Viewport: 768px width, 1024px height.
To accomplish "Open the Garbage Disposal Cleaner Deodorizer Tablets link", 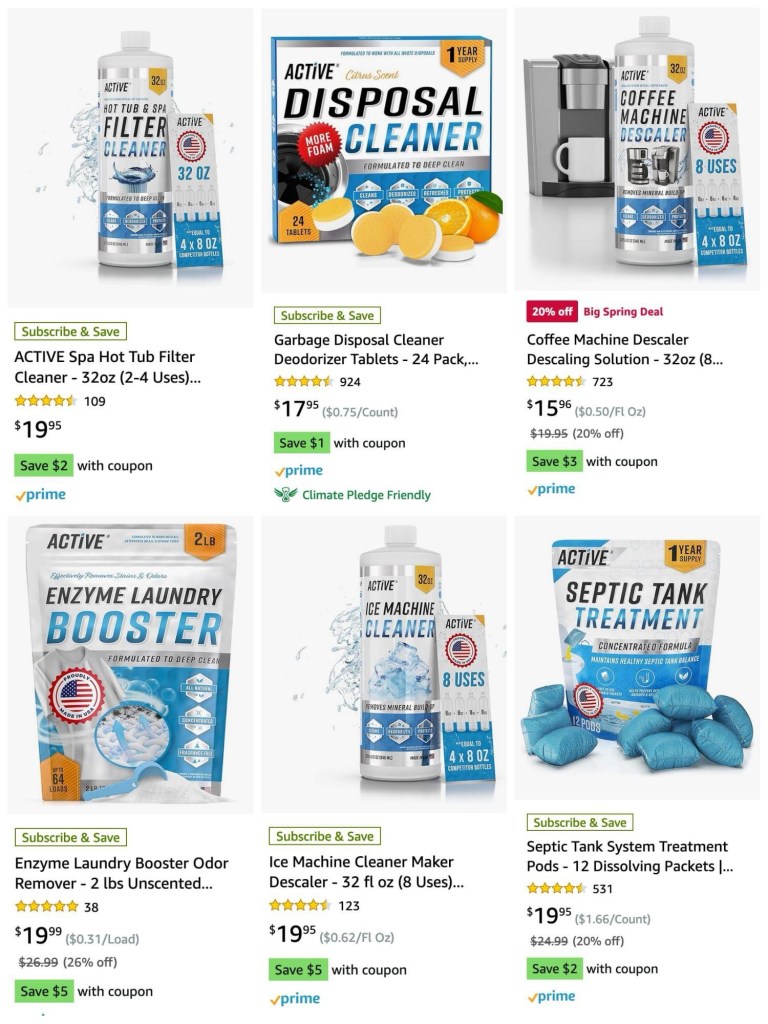I will tap(376, 349).
